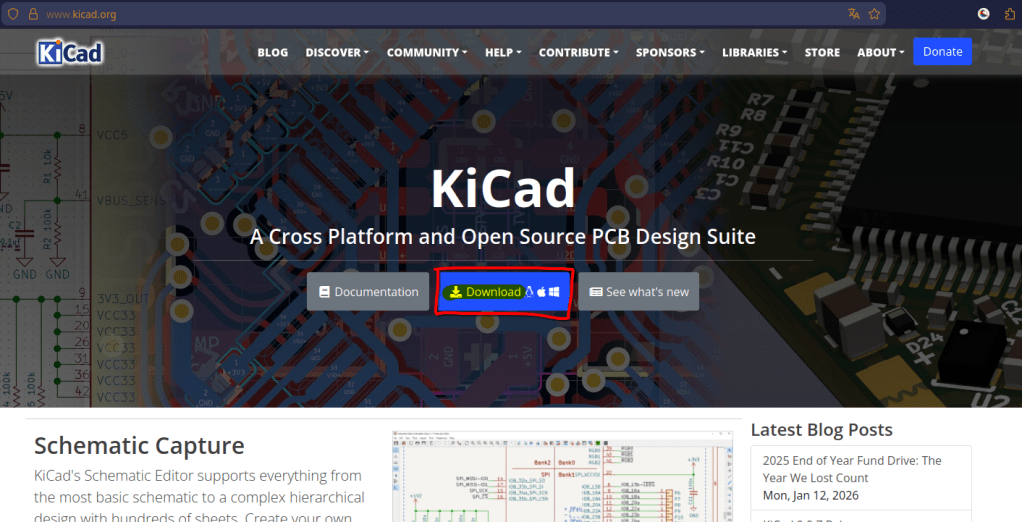Screen dimensions: 1022x522
Task: Expand the Community dropdown menu
Action: pos(427,52)
